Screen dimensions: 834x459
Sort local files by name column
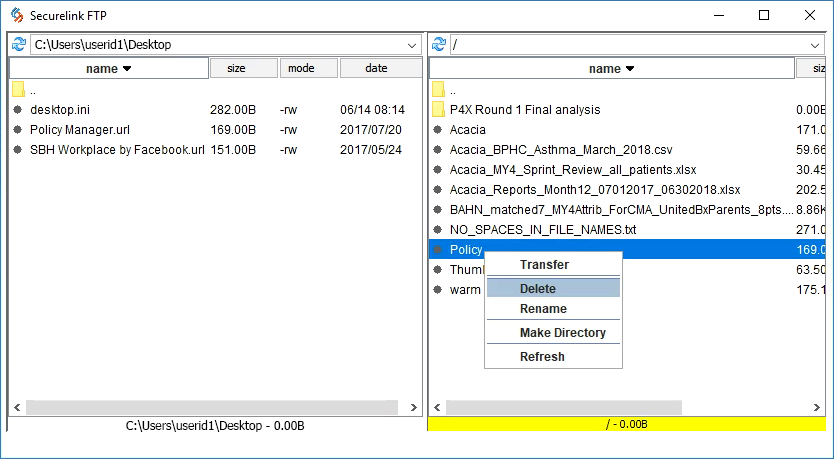pyautogui.click(x=108, y=69)
